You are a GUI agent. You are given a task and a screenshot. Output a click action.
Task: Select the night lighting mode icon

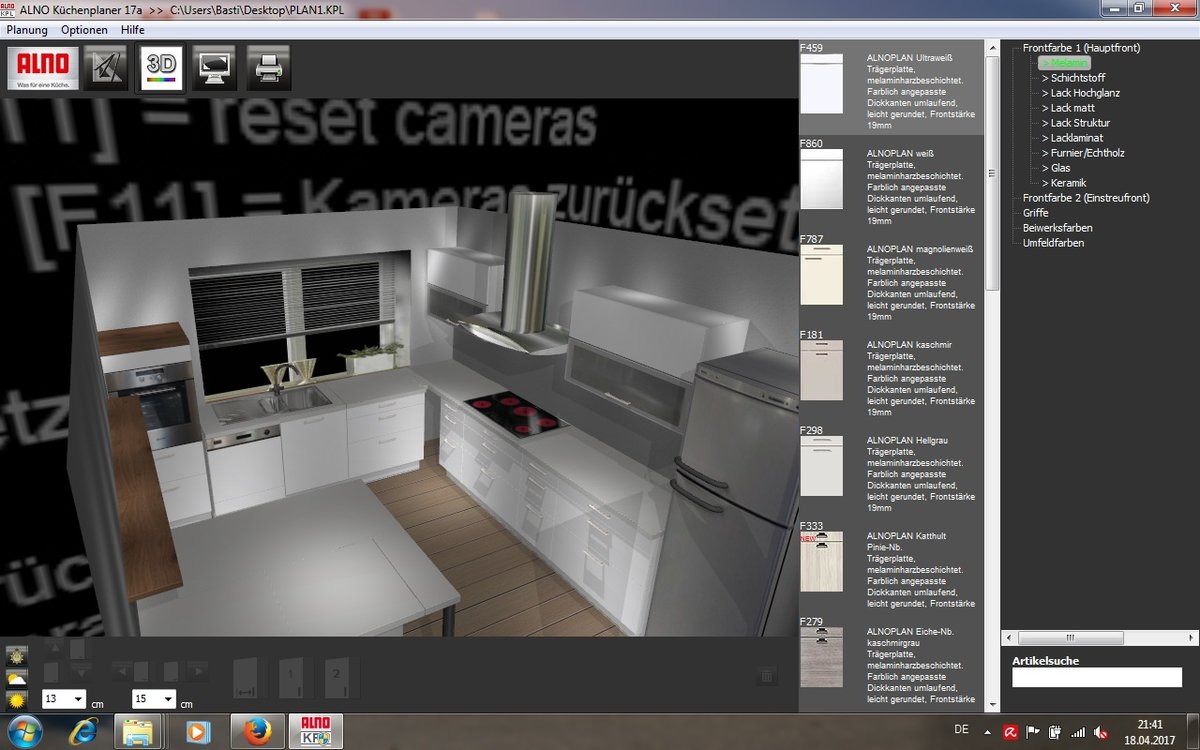pyautogui.click(x=17, y=656)
